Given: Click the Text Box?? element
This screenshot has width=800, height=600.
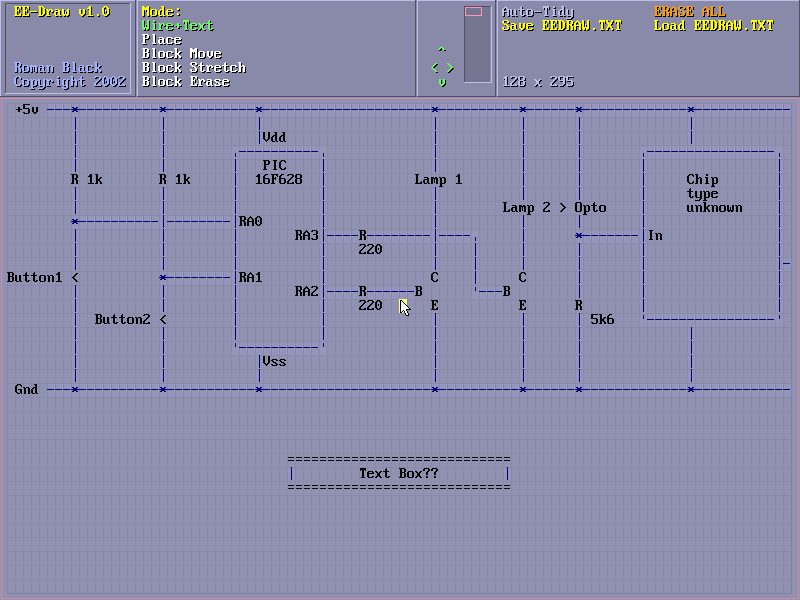Looking at the screenshot, I should coord(398,473).
